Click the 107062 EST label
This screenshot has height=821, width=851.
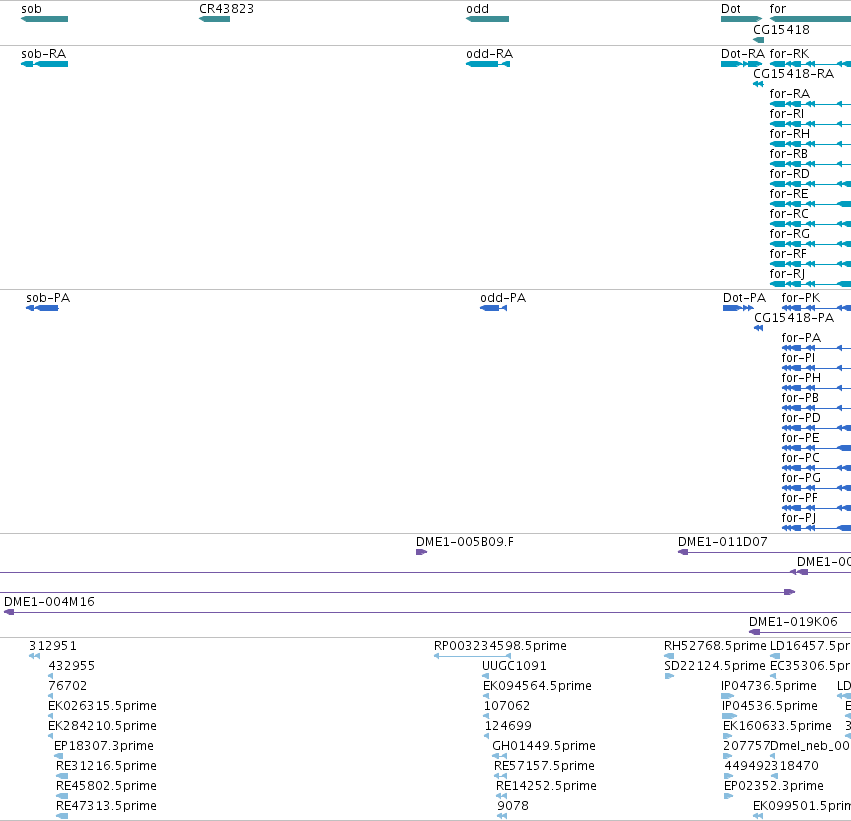507,706
